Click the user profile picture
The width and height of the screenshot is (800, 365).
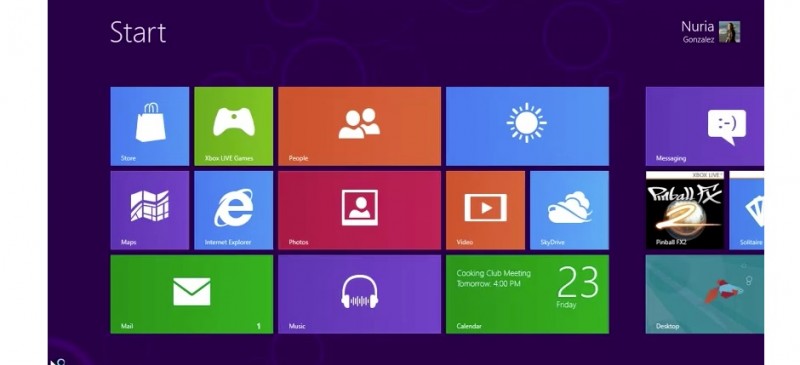point(729,32)
